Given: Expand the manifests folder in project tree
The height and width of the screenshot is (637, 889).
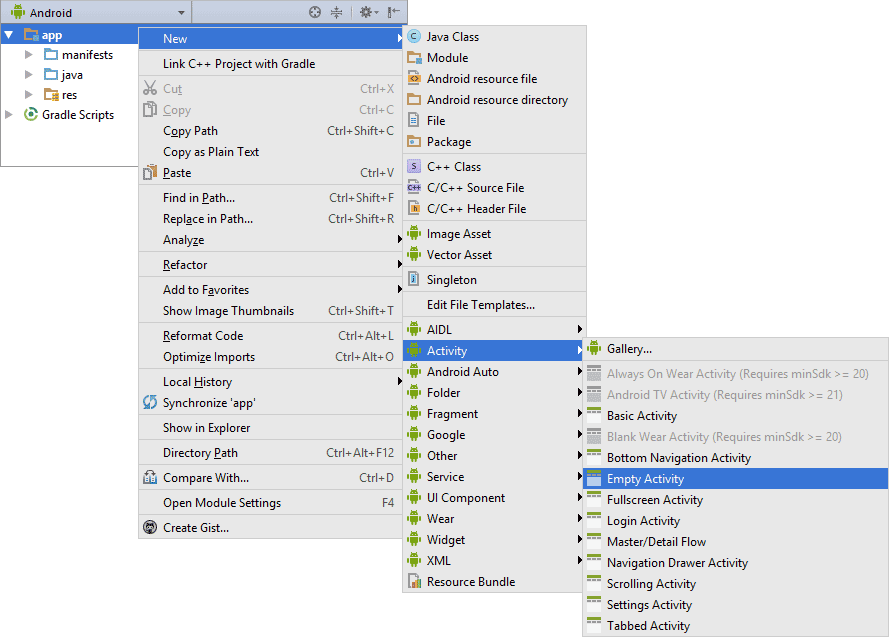Looking at the screenshot, I should click(x=29, y=55).
